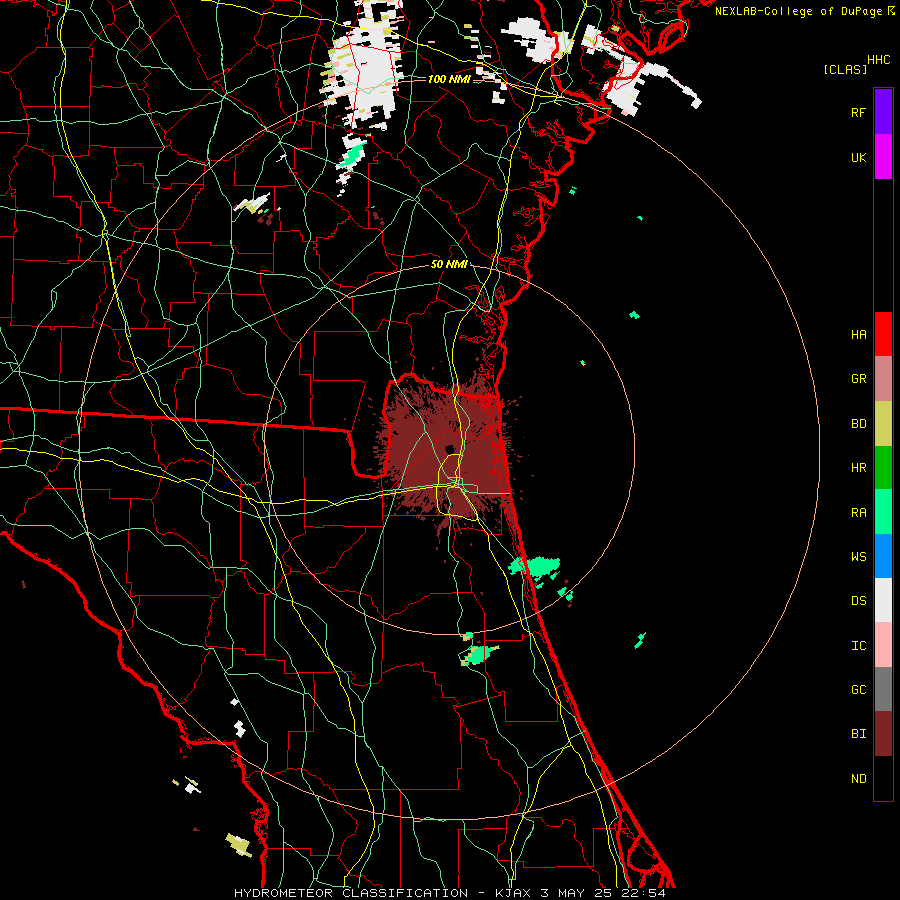The height and width of the screenshot is (900, 900).
Task: Click the HR legend label
Action: 858,468
